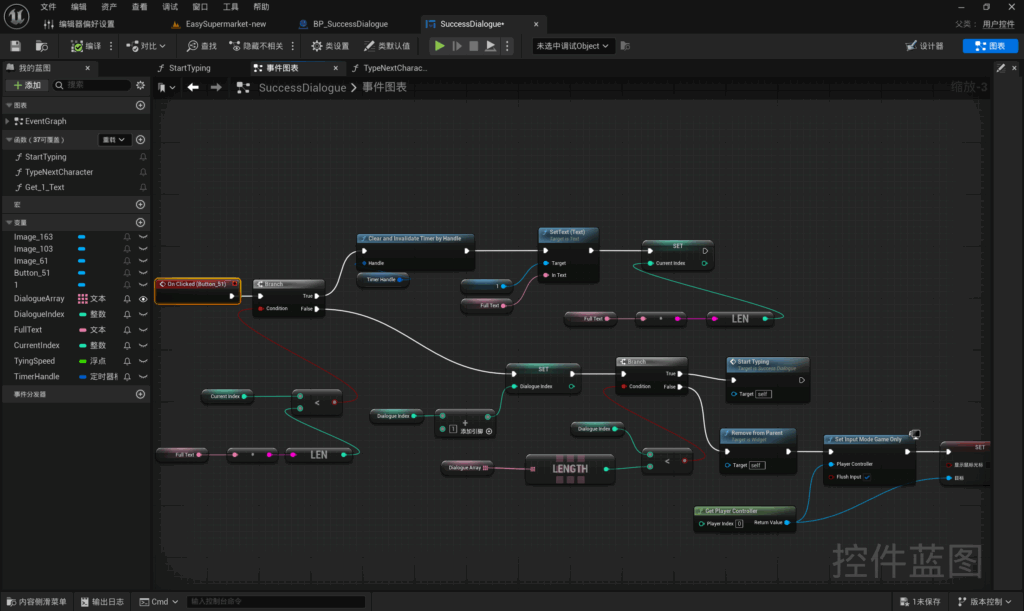
Task: Open the 文件 menu
Action: tap(48, 7)
